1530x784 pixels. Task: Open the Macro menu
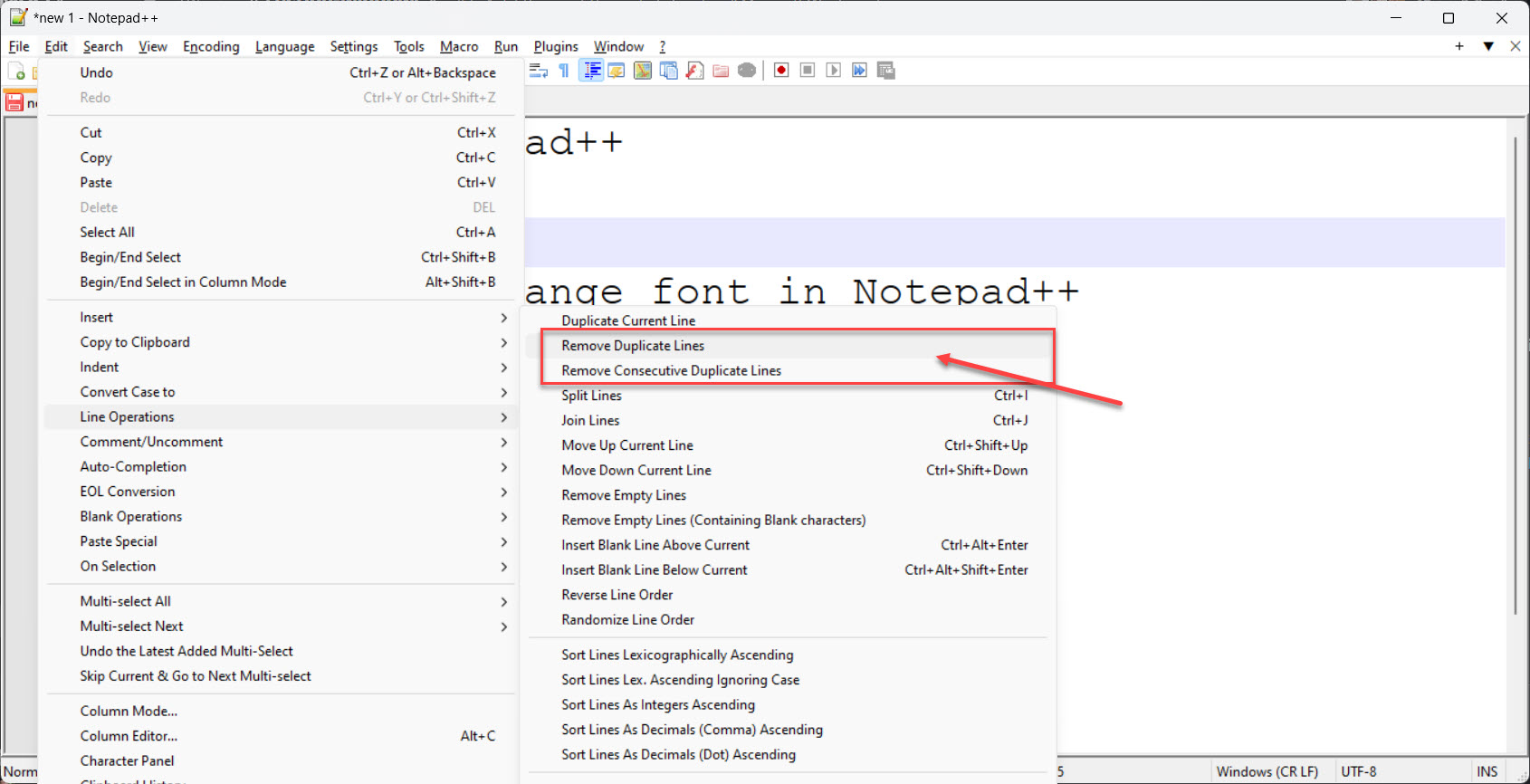point(459,46)
